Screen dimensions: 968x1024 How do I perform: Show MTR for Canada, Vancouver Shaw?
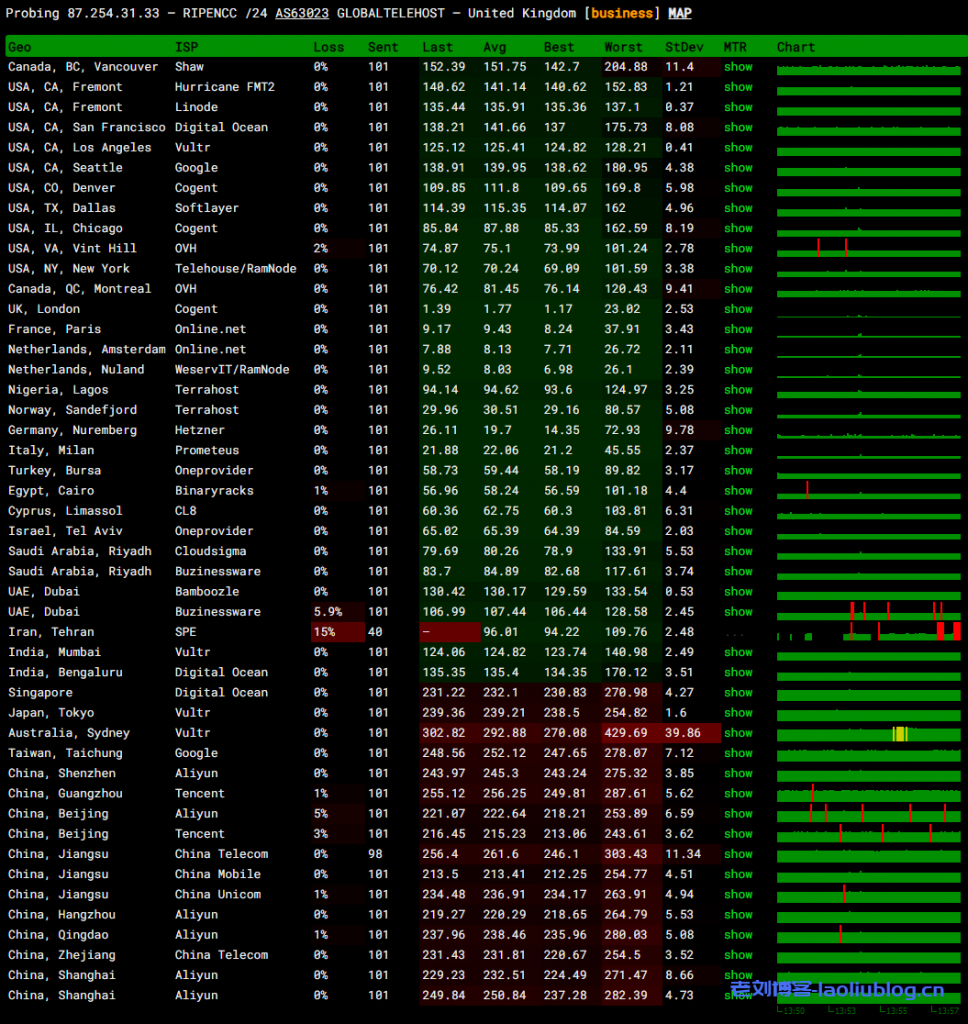click(738, 67)
